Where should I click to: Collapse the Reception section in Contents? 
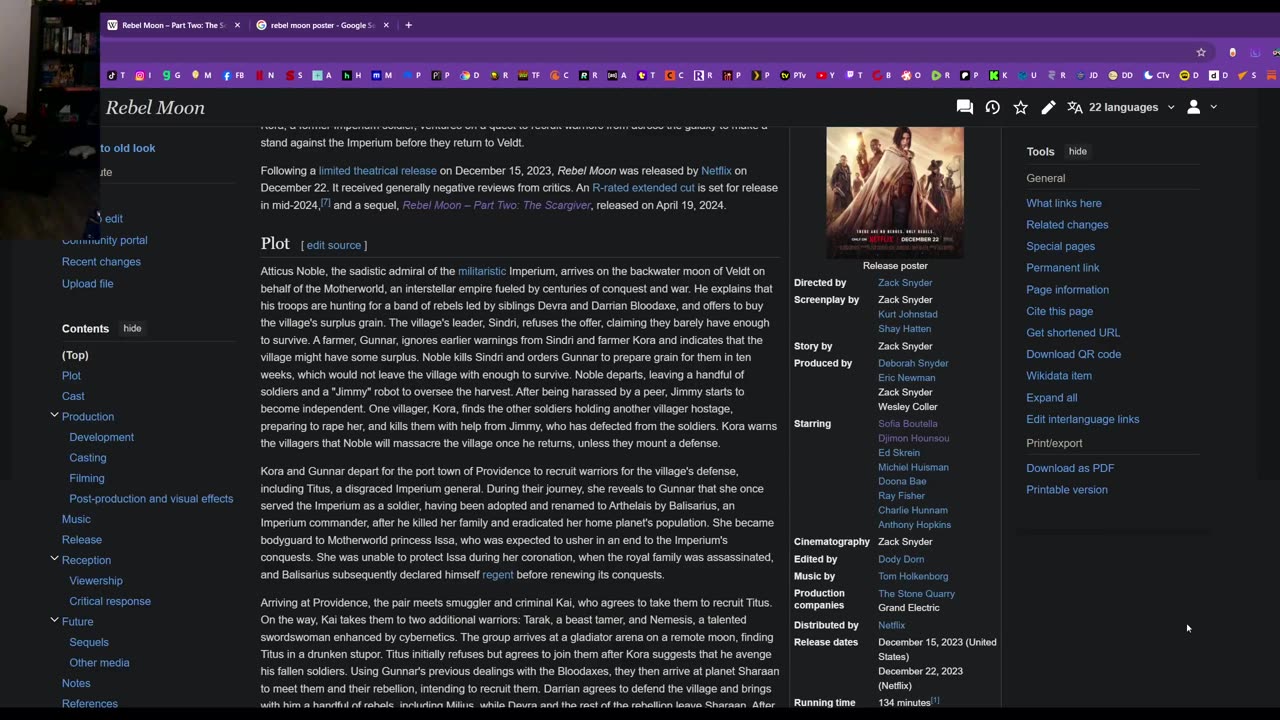54,558
